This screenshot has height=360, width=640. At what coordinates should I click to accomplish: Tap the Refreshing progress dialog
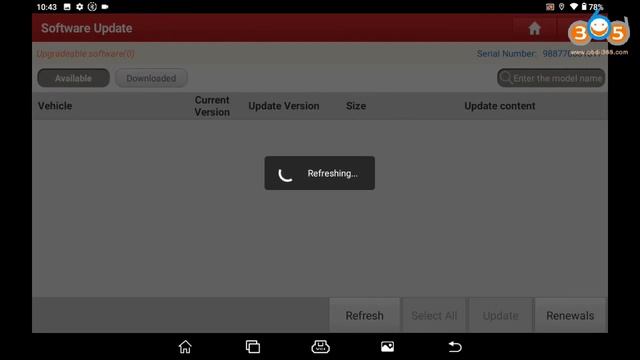tap(320, 173)
